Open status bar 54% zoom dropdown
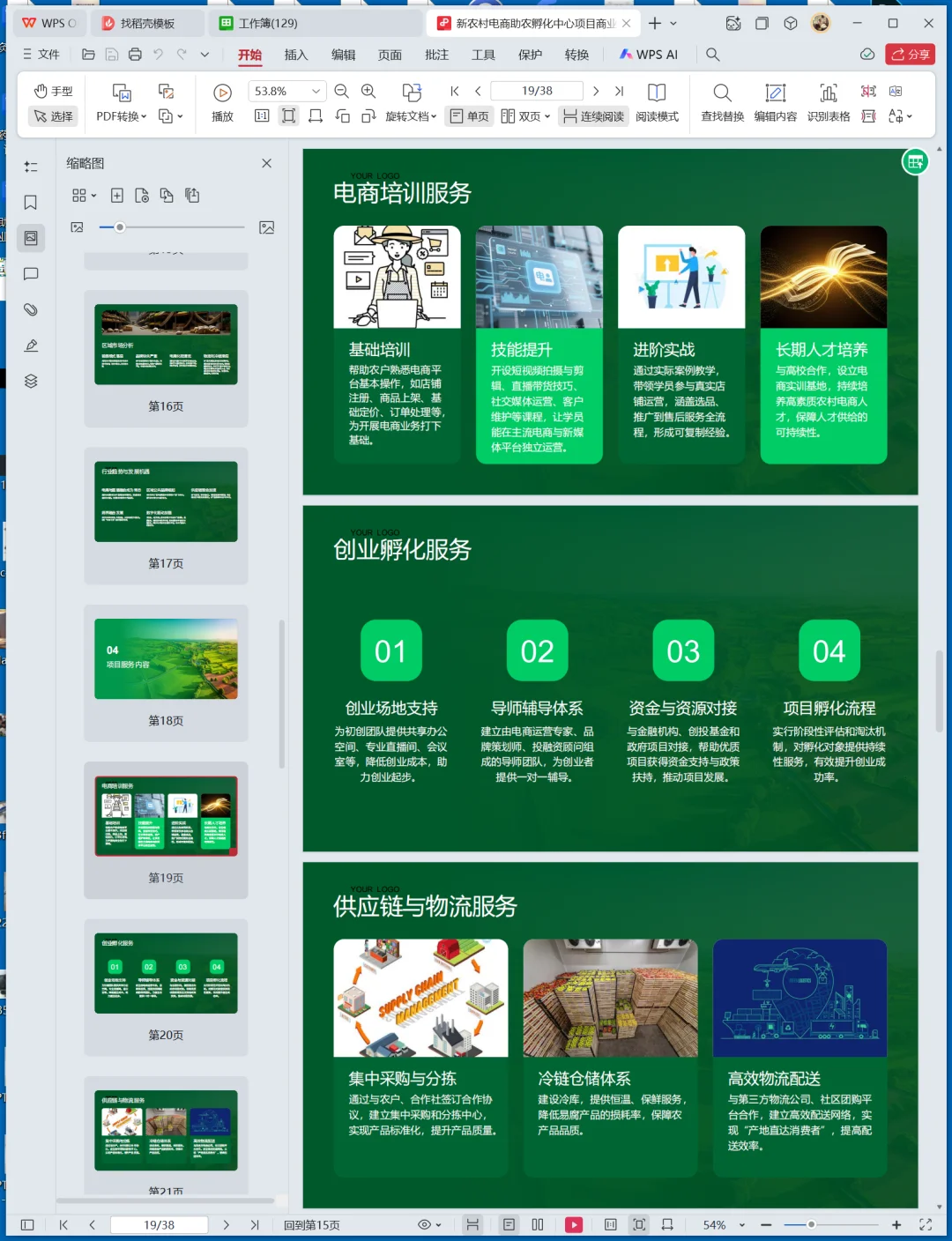952x1241 pixels. 741,1224
